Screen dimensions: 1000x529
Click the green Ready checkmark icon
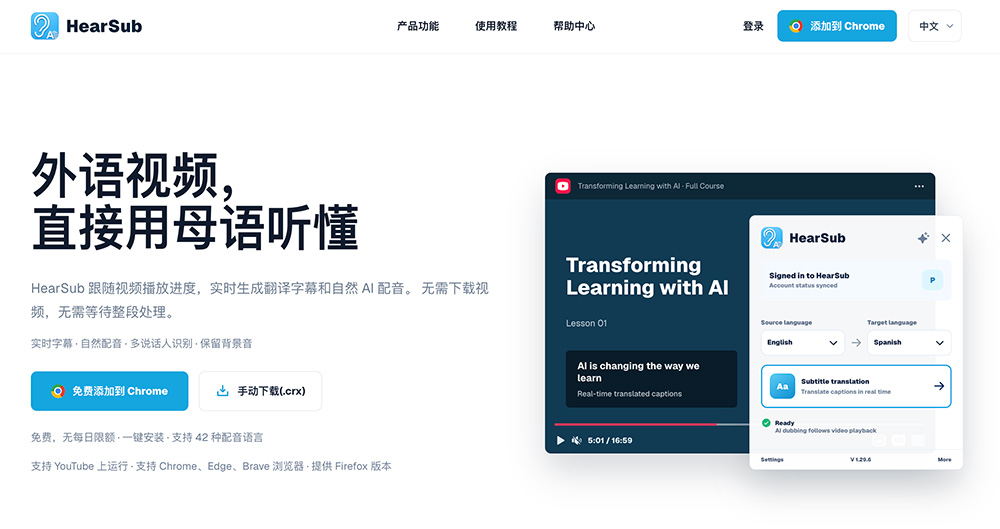[x=766, y=422]
